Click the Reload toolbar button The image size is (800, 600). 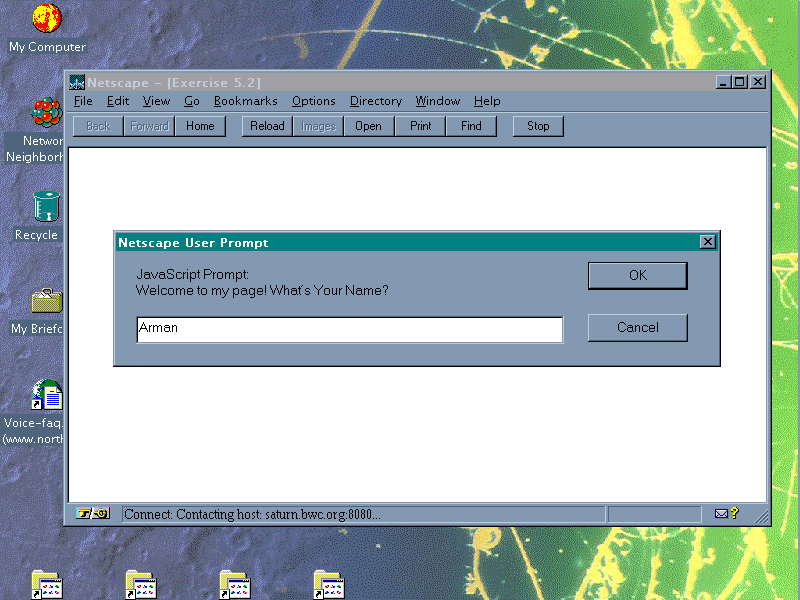[267, 126]
